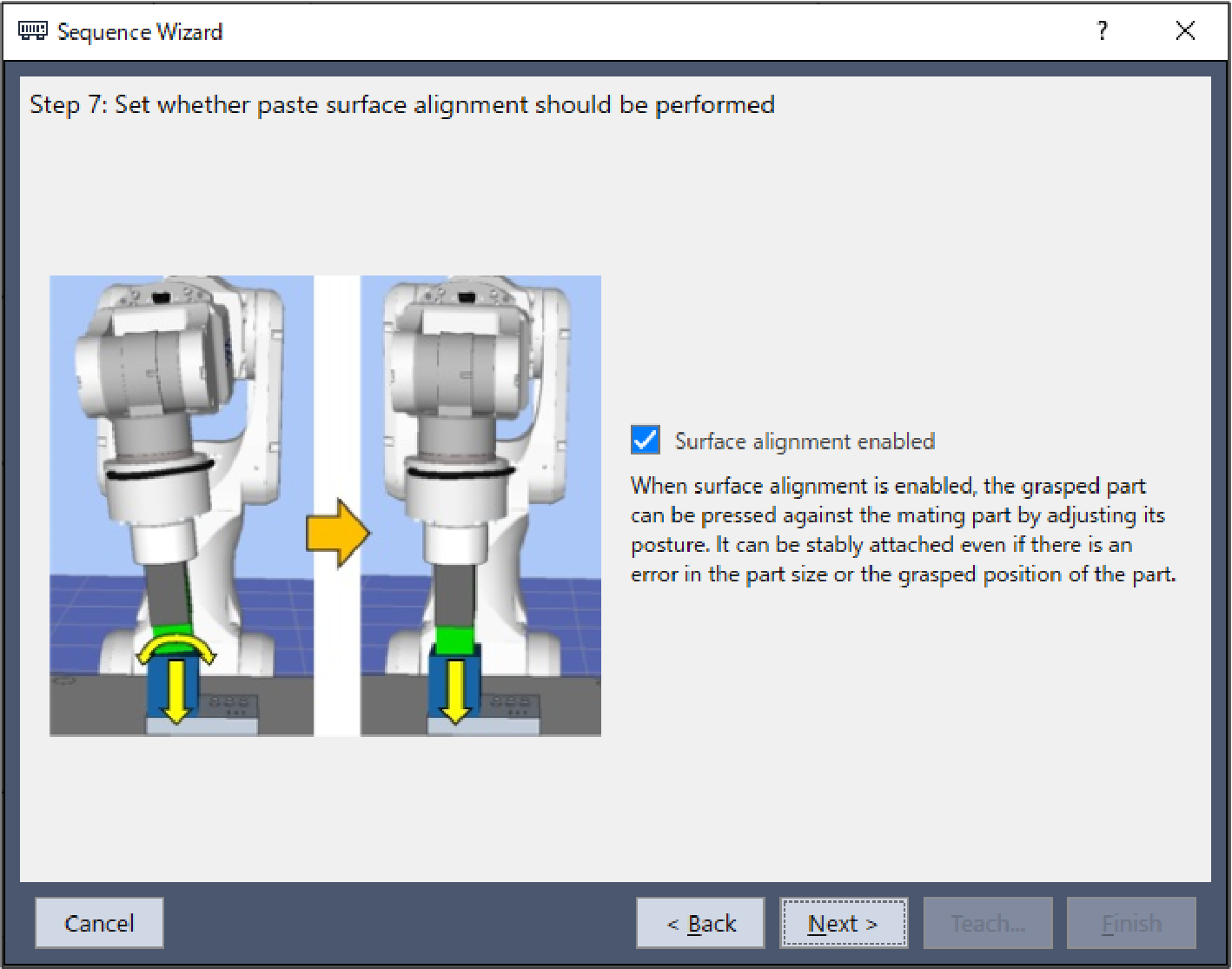
Task: Click the orange arrow between the robot images
Action: coord(337,534)
